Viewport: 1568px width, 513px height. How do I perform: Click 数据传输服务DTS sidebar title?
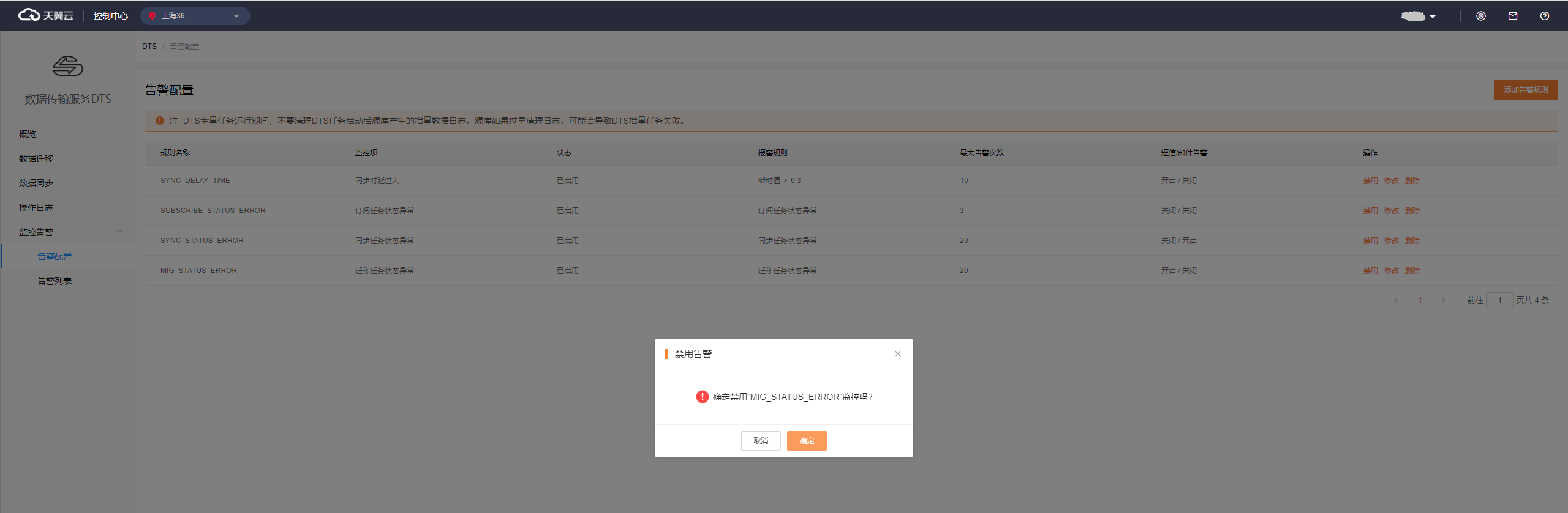pyautogui.click(x=68, y=99)
